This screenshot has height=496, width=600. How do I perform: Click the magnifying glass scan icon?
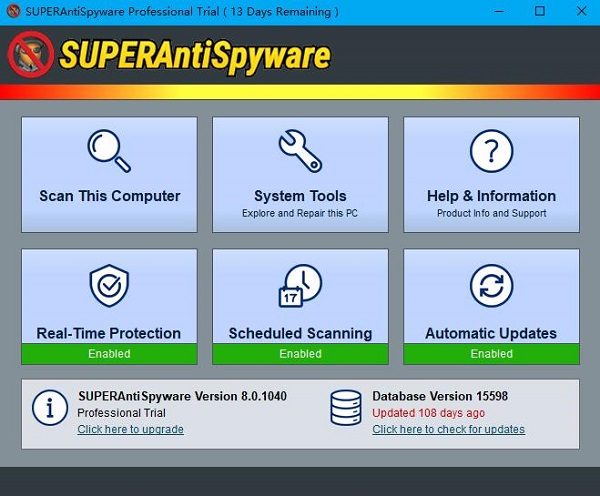(109, 151)
